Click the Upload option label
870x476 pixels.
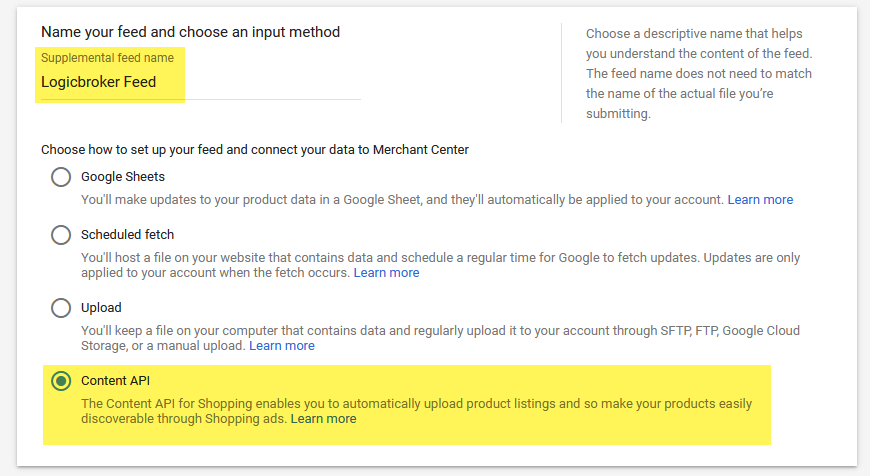(101, 308)
